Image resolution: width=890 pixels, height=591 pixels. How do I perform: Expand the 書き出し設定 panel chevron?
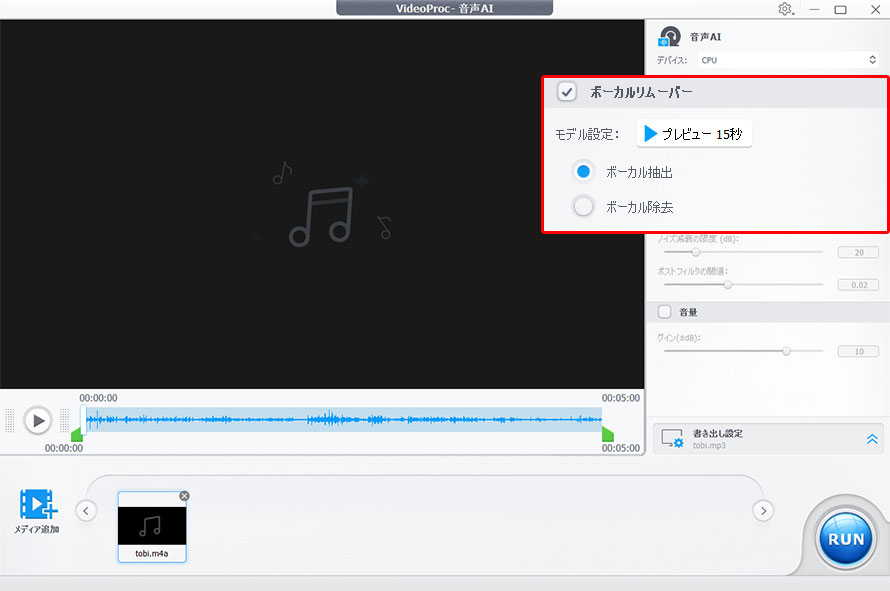tap(872, 439)
